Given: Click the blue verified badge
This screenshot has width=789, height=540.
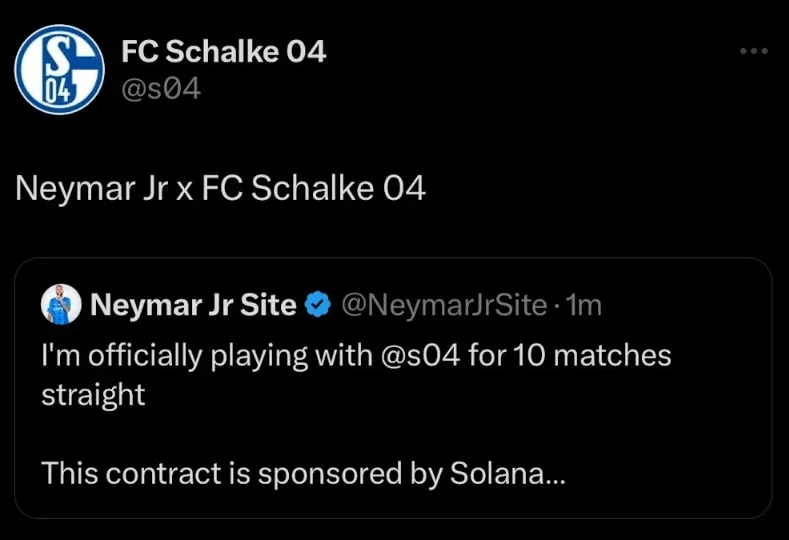Looking at the screenshot, I should (x=317, y=305).
